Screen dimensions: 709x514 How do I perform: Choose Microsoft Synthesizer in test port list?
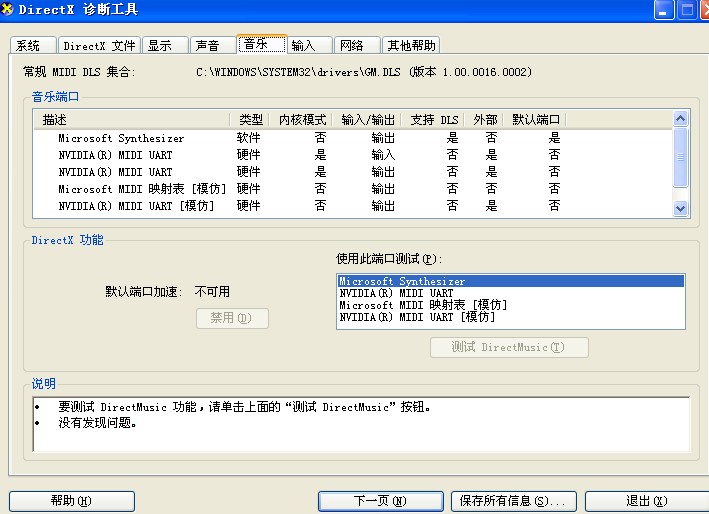pos(510,281)
